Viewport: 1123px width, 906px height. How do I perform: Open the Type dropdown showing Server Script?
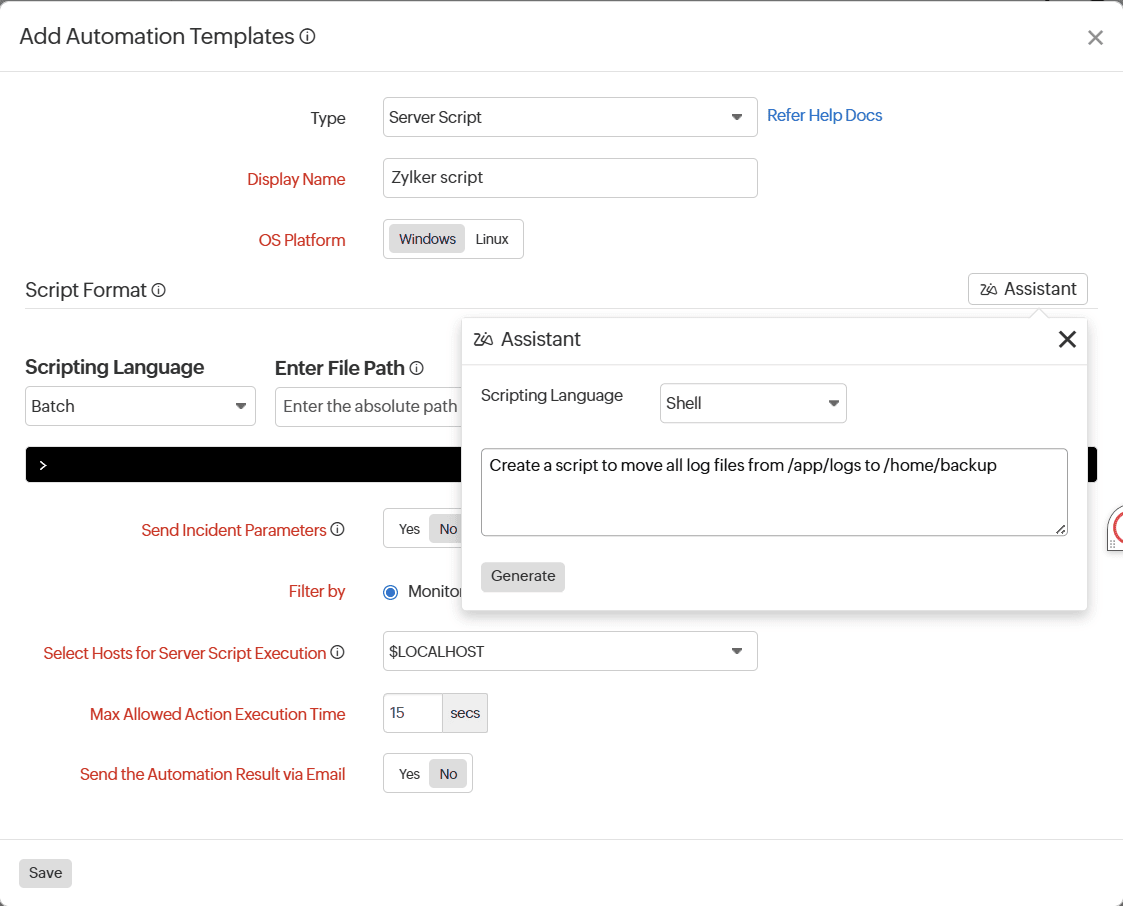[x=569, y=117]
